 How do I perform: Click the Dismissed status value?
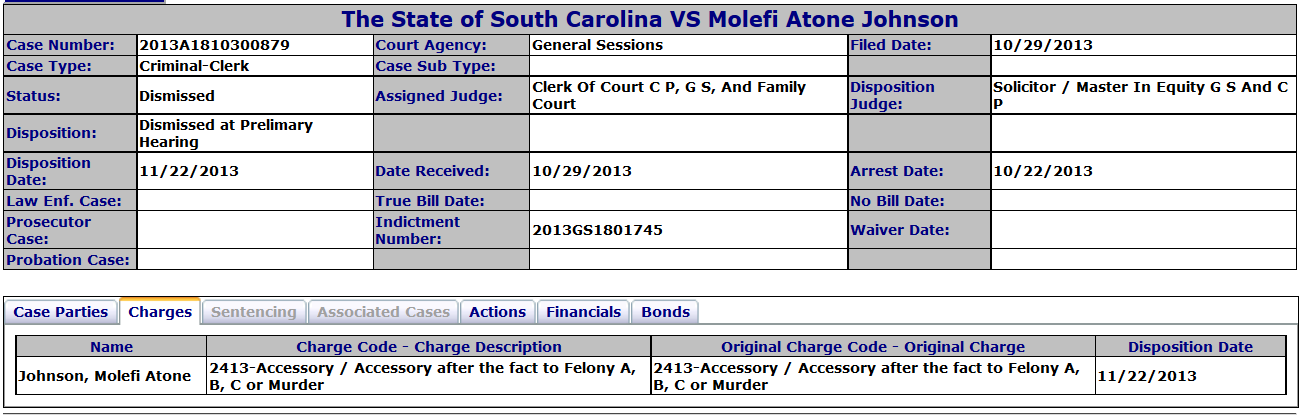[177, 96]
